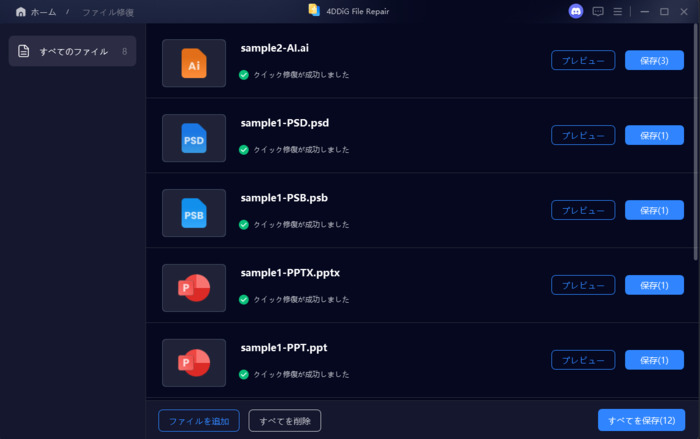Preview sample1-PPTX.pptx with プレビュー

tap(583, 285)
